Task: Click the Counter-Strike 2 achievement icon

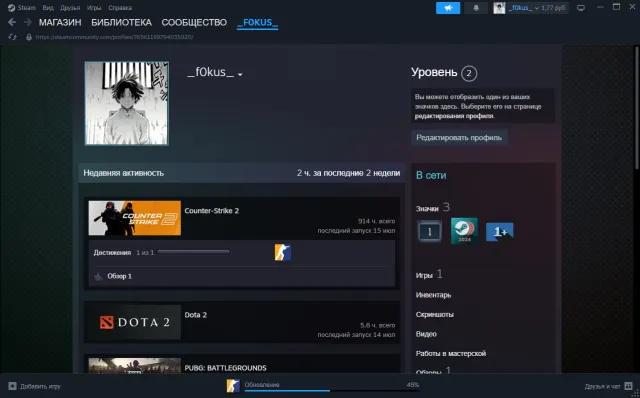Action: pos(282,252)
